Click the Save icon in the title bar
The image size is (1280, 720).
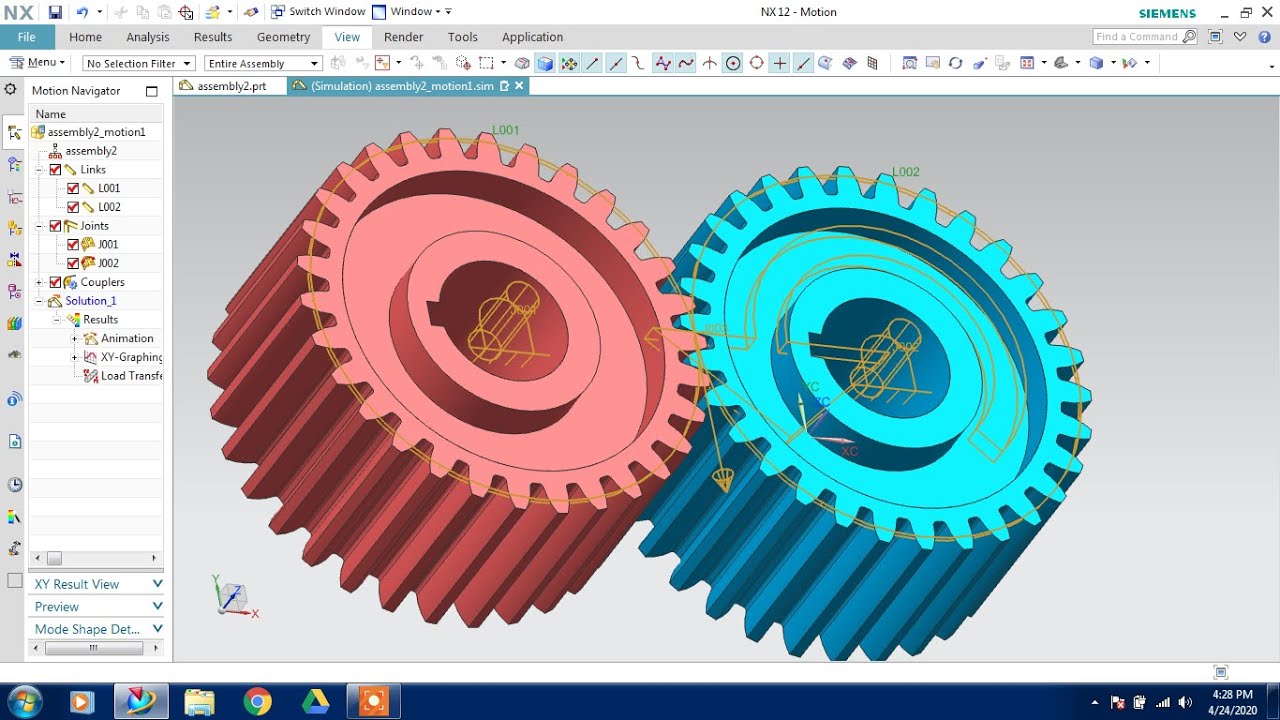tap(55, 12)
